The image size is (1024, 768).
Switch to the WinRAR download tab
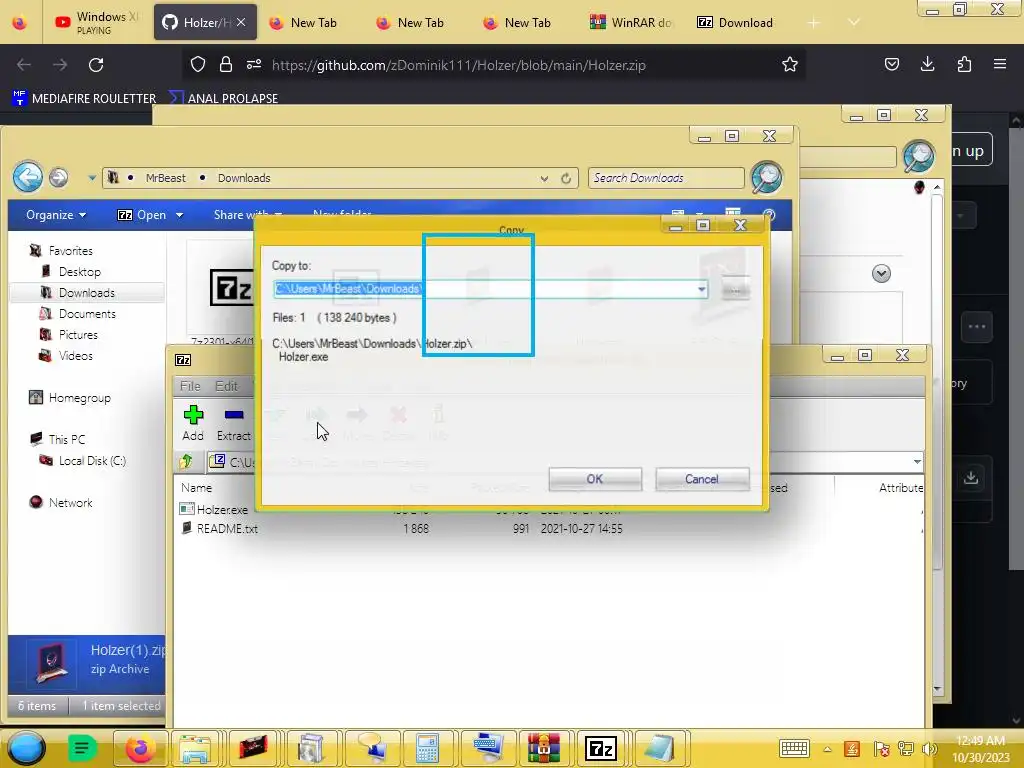click(632, 22)
